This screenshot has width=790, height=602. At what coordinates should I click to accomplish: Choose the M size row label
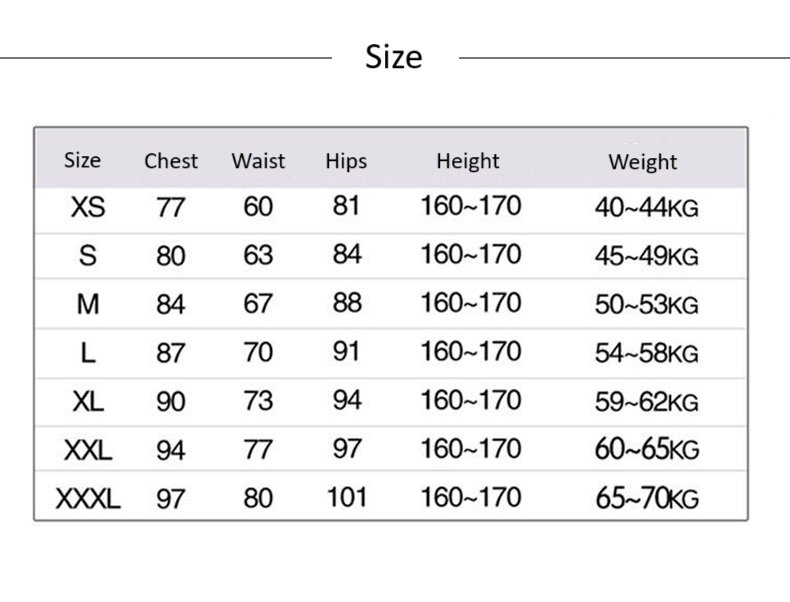[88, 304]
